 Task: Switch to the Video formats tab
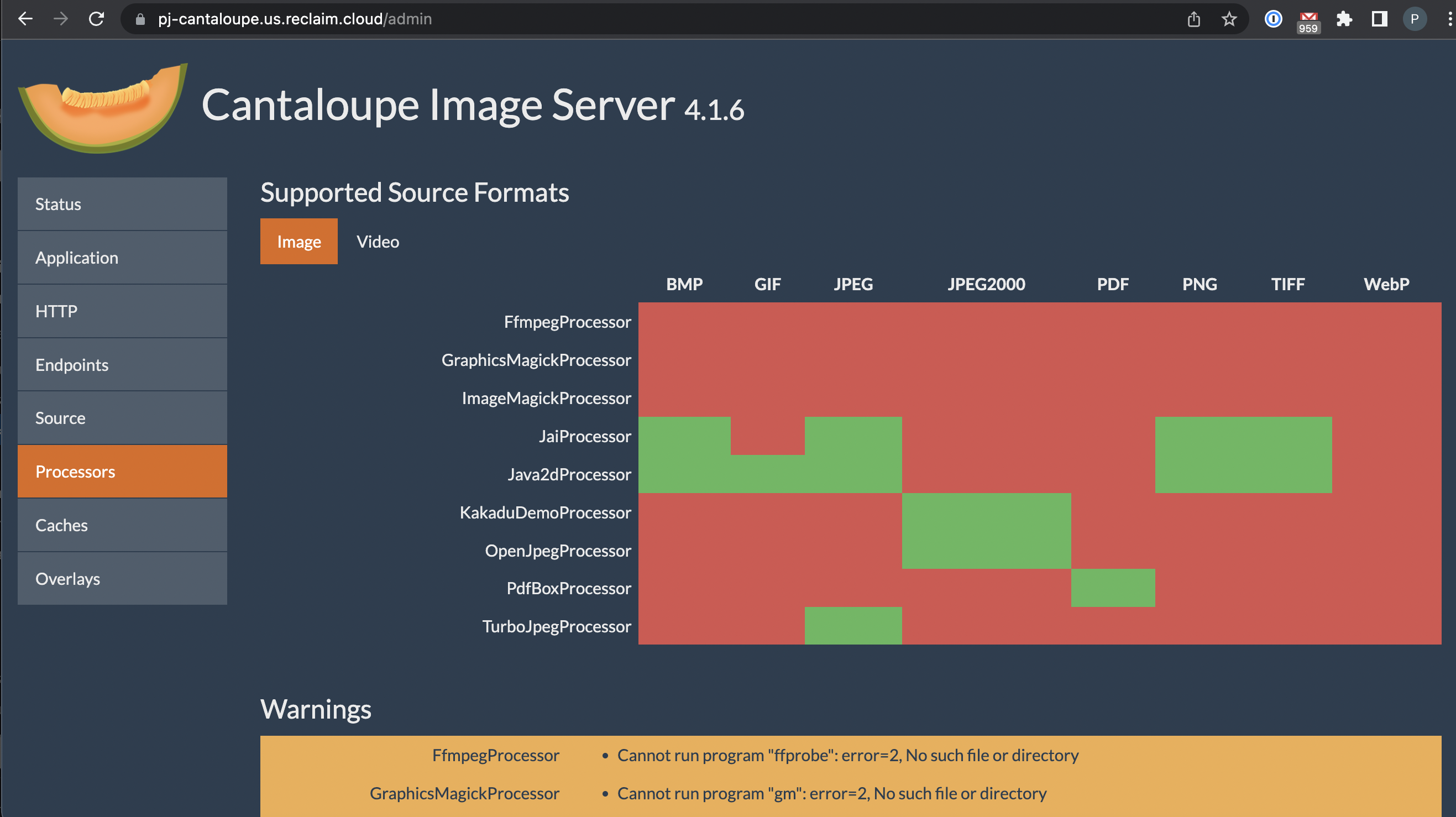(378, 242)
